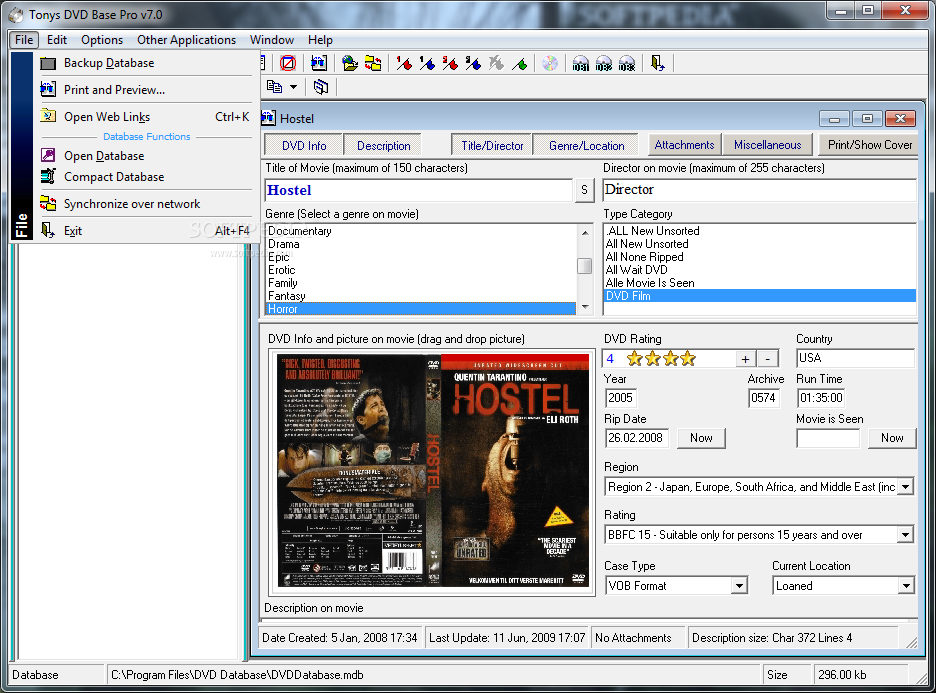
Task: Open dropdown arrow beside copy icon
Action: [293, 87]
